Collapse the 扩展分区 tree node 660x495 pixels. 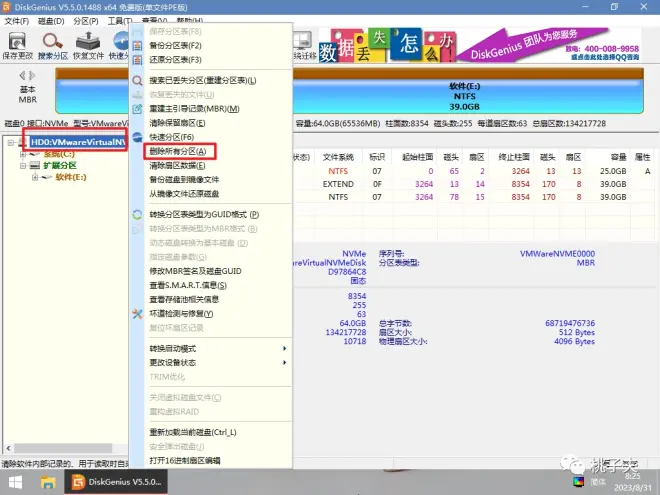[23, 166]
